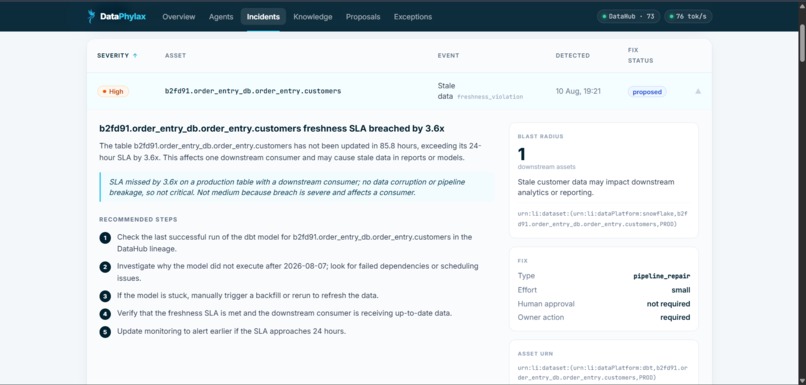Screen dimensions: 806x385
Task: Click the italic severity rationale callout
Action: [x=297, y=188]
